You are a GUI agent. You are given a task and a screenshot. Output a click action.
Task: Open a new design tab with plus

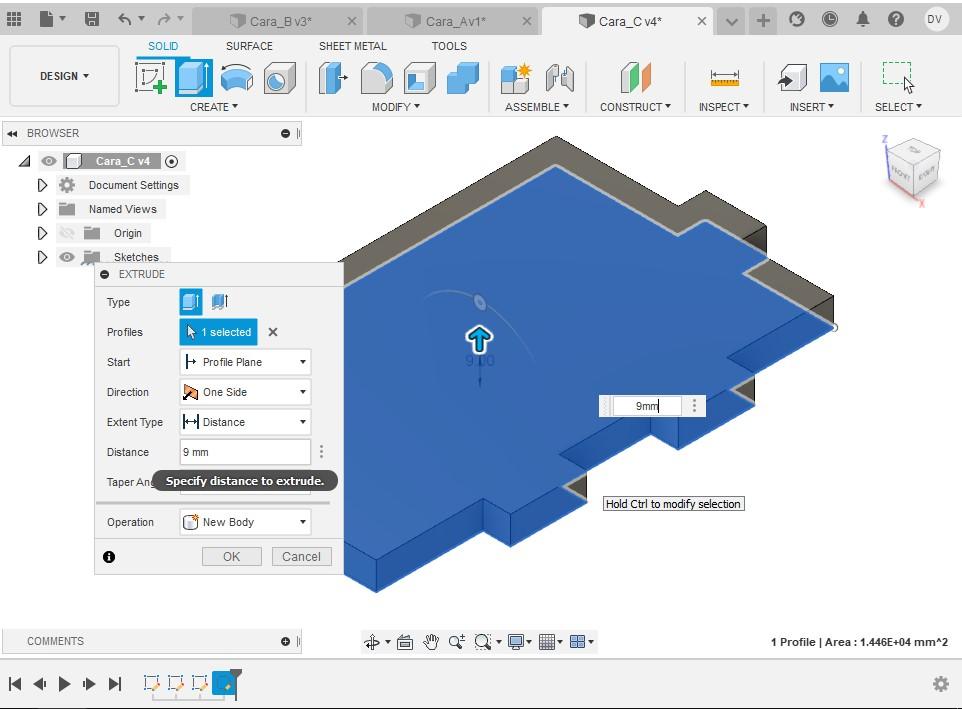(763, 21)
